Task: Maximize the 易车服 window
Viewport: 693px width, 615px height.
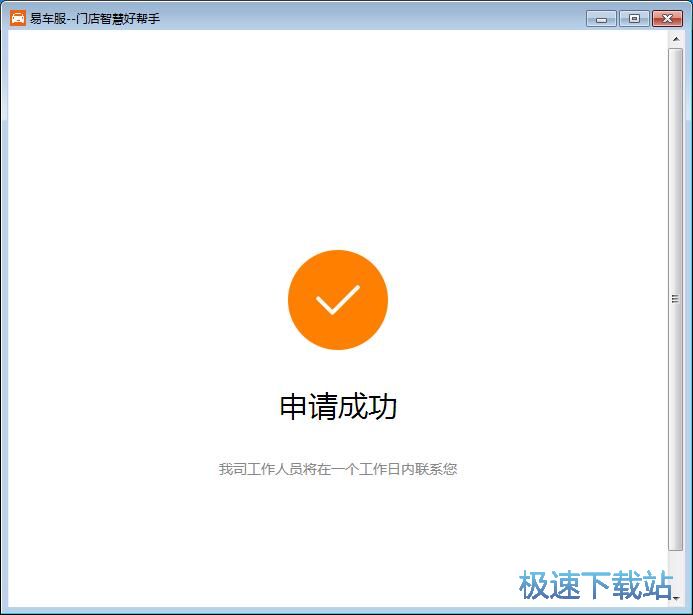Action: point(634,19)
